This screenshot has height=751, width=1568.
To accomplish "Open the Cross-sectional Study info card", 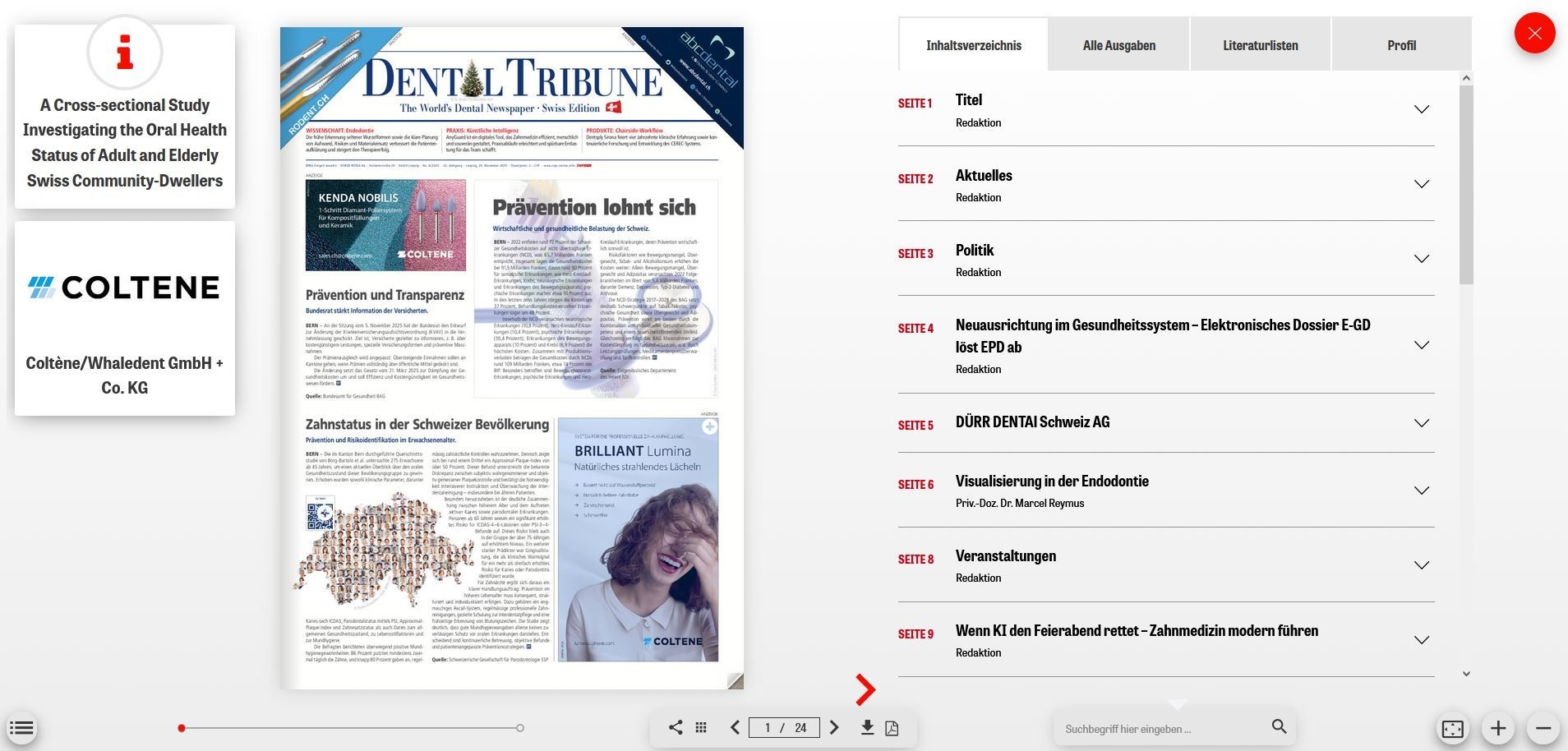I will (x=125, y=117).
